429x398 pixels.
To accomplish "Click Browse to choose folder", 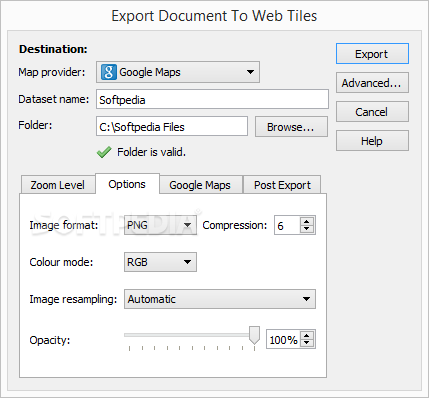I will [291, 127].
